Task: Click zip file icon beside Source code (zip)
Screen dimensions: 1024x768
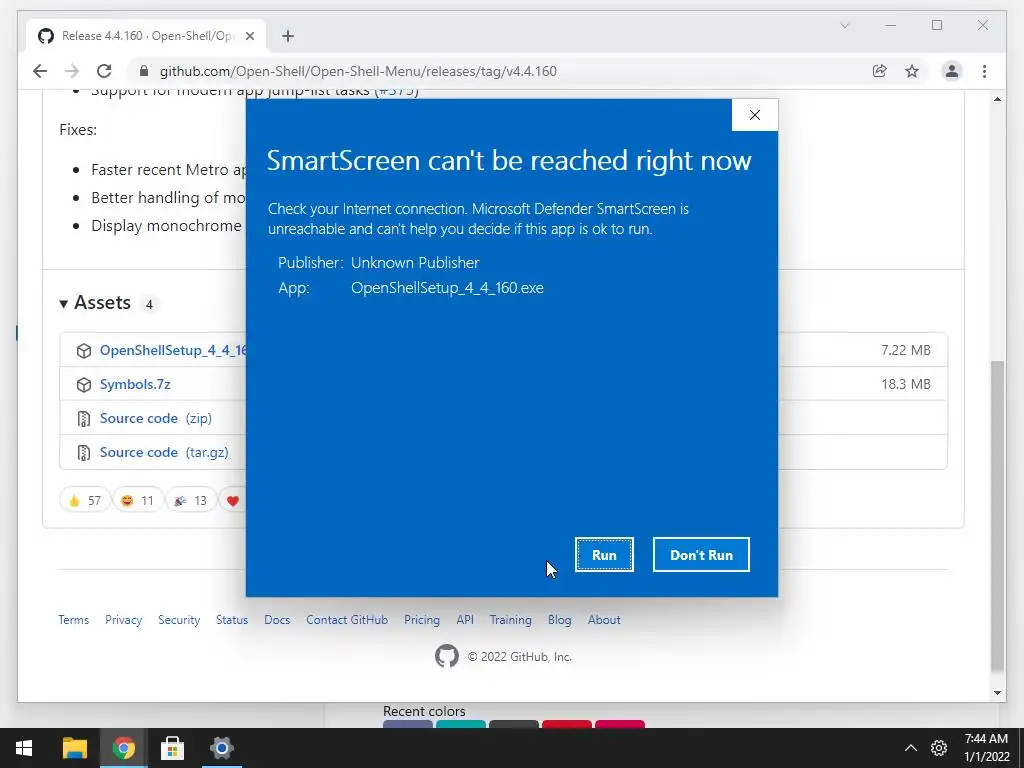Action: pyautogui.click(x=84, y=419)
